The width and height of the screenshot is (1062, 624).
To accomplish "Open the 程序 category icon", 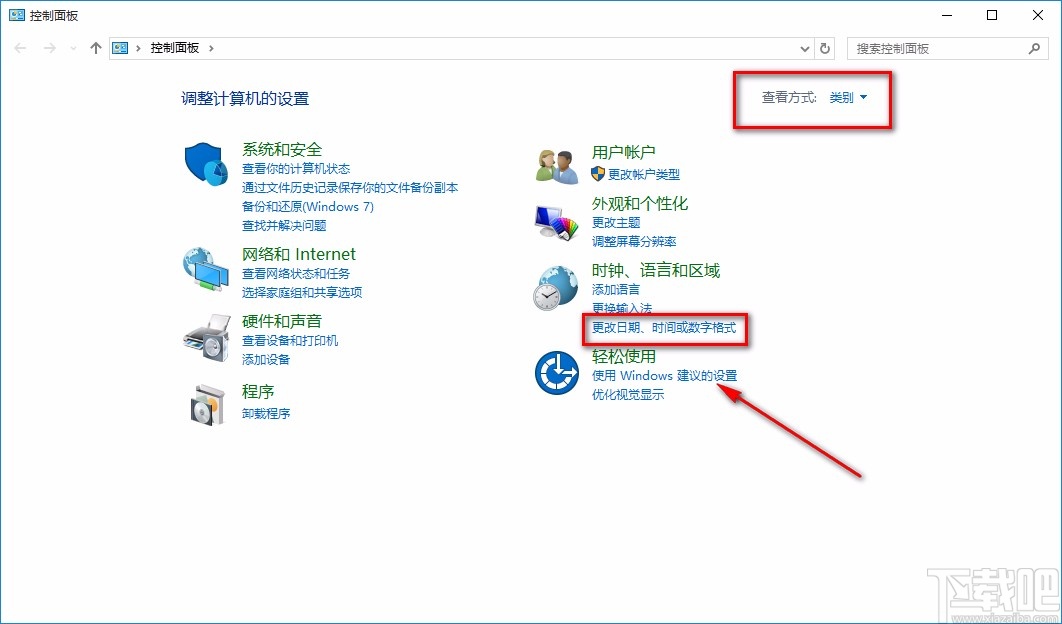I will pyautogui.click(x=205, y=406).
